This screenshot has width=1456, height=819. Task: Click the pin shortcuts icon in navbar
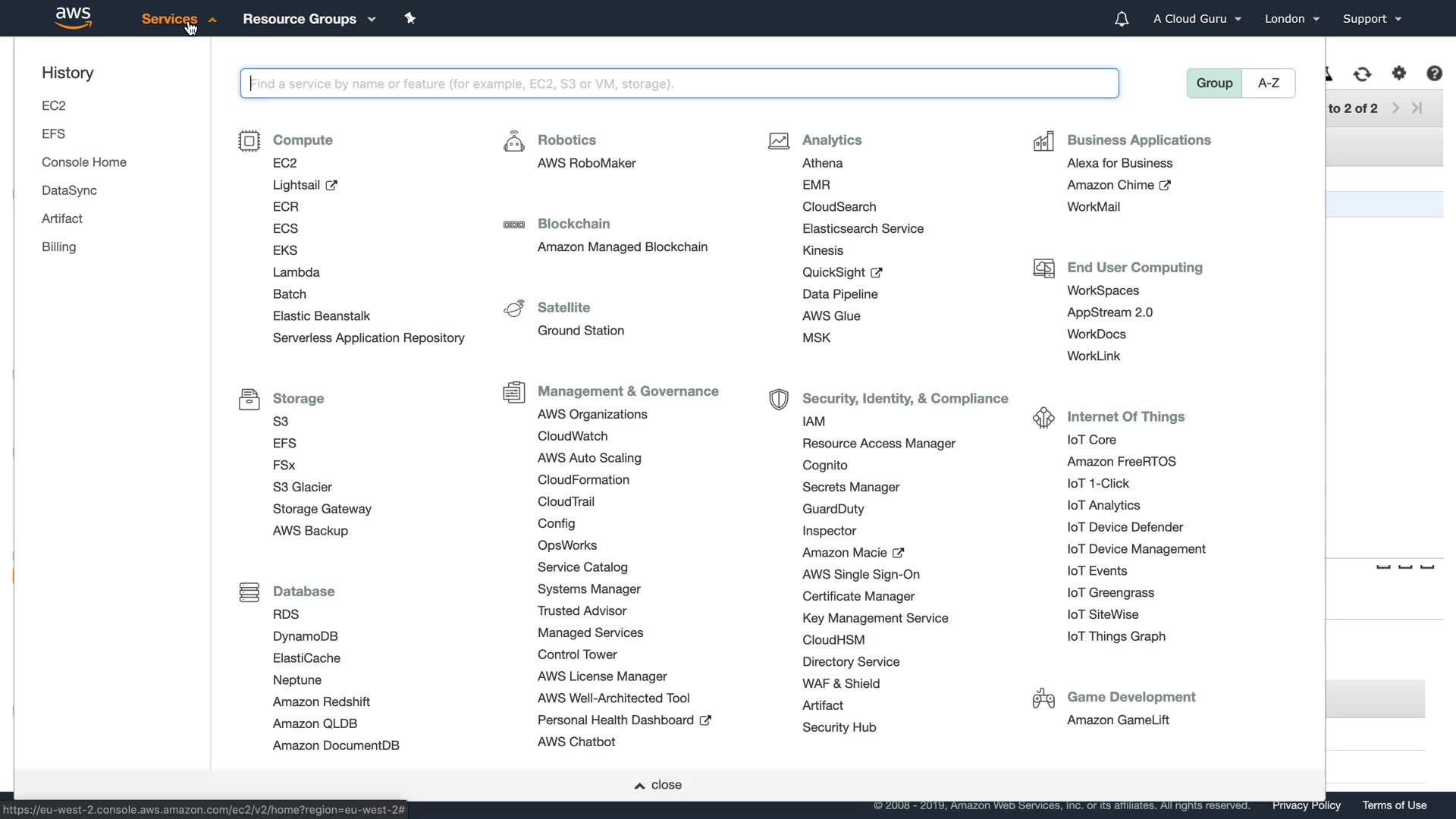[x=410, y=18]
